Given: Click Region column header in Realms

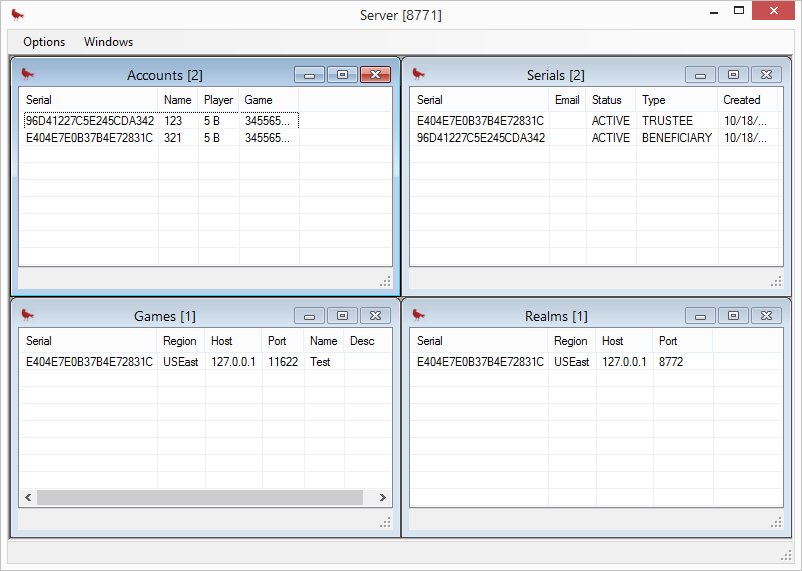Looking at the screenshot, I should 571,341.
